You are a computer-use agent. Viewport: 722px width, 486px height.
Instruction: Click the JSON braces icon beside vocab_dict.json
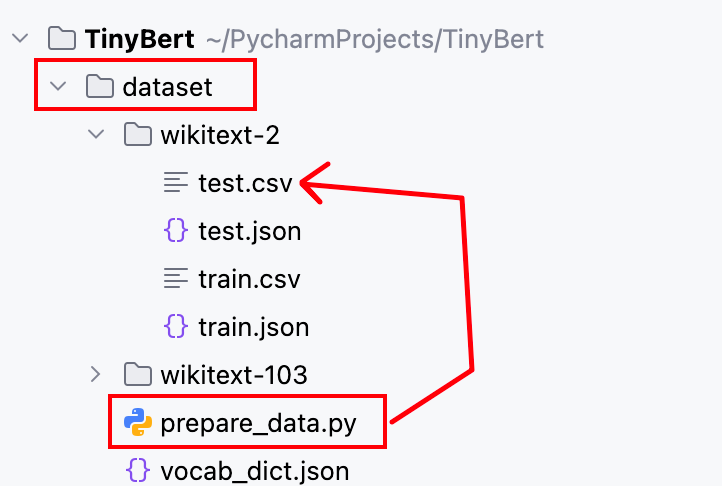pyautogui.click(x=138, y=470)
